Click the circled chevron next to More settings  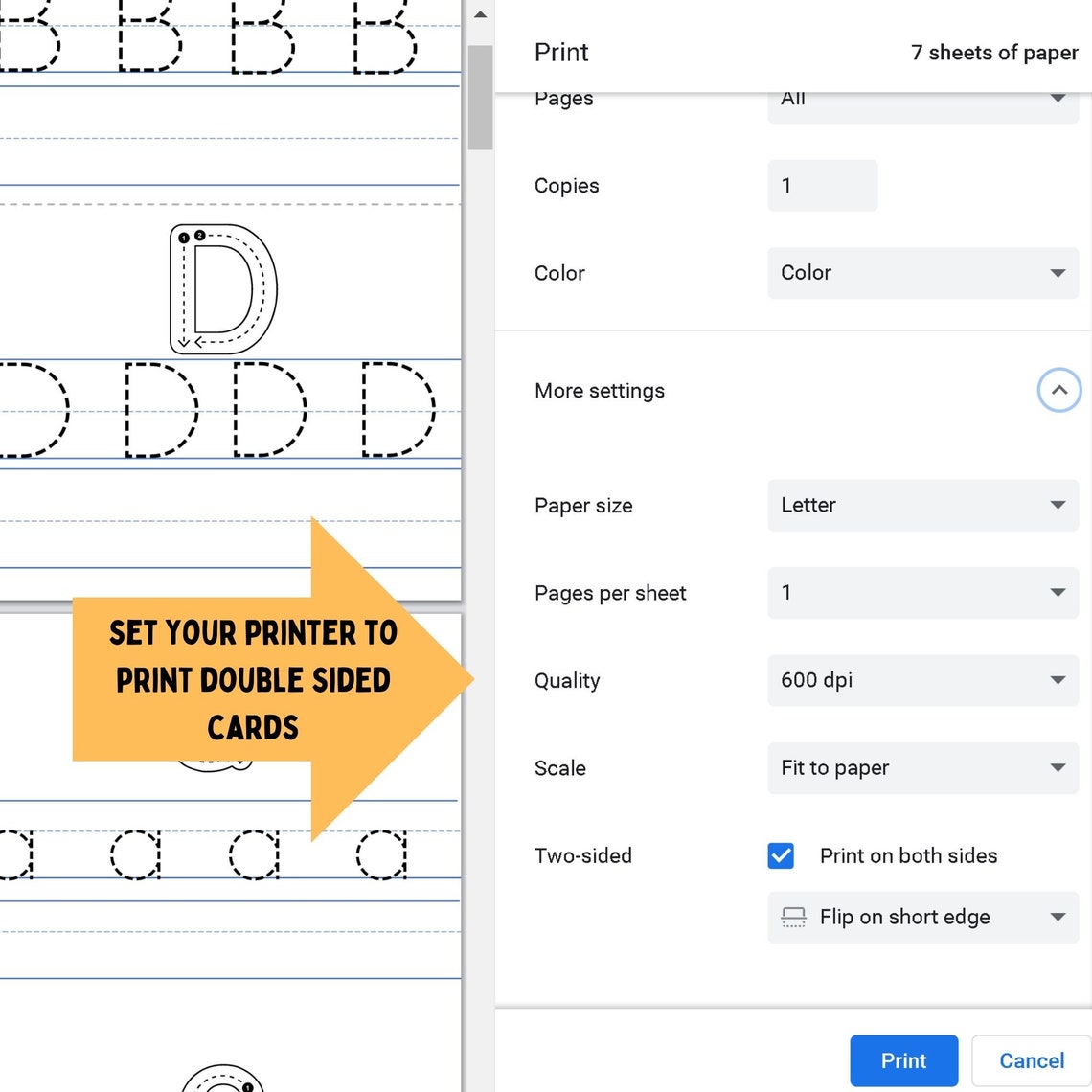pyautogui.click(x=1059, y=390)
